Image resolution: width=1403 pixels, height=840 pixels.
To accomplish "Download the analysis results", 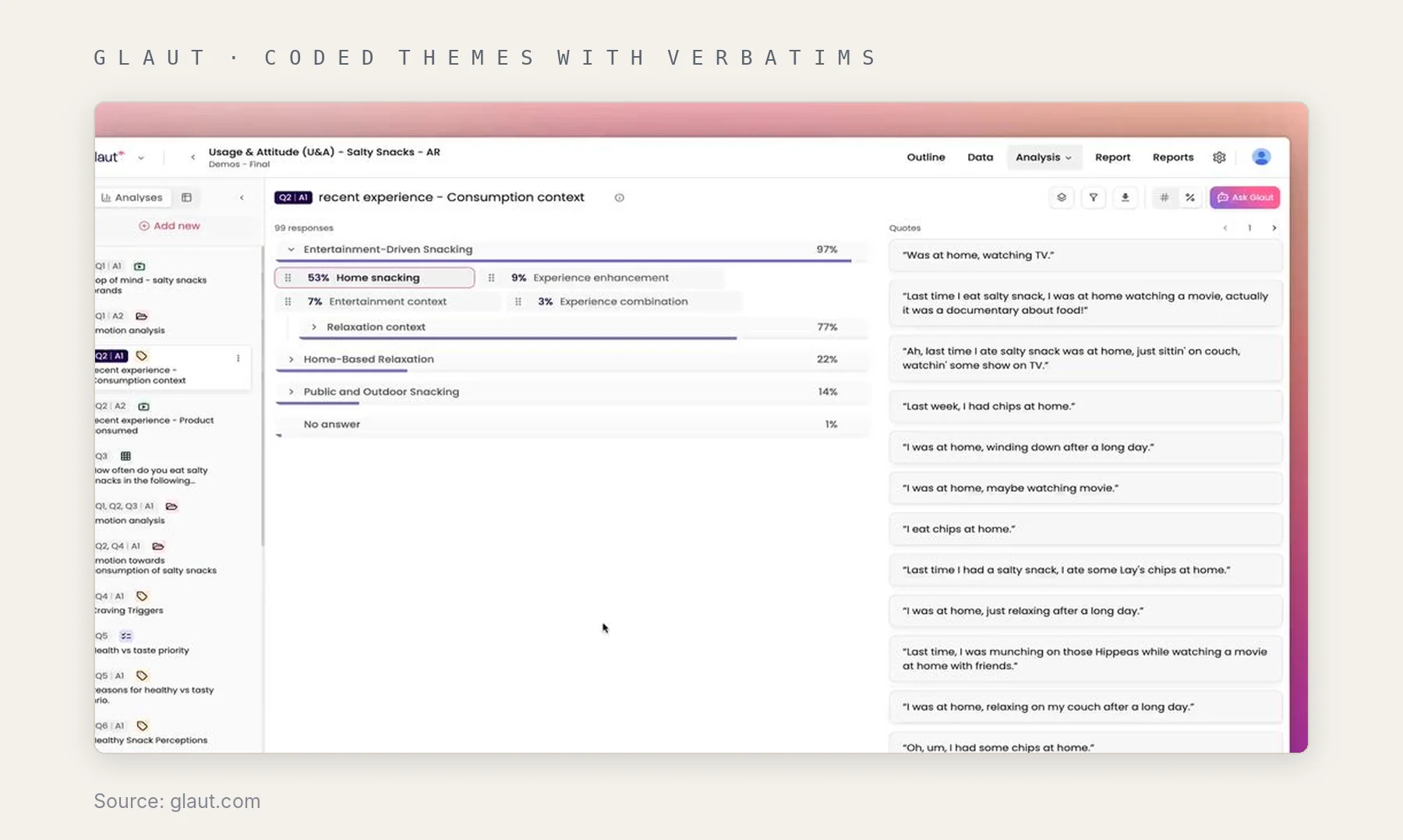I will click(x=1125, y=197).
